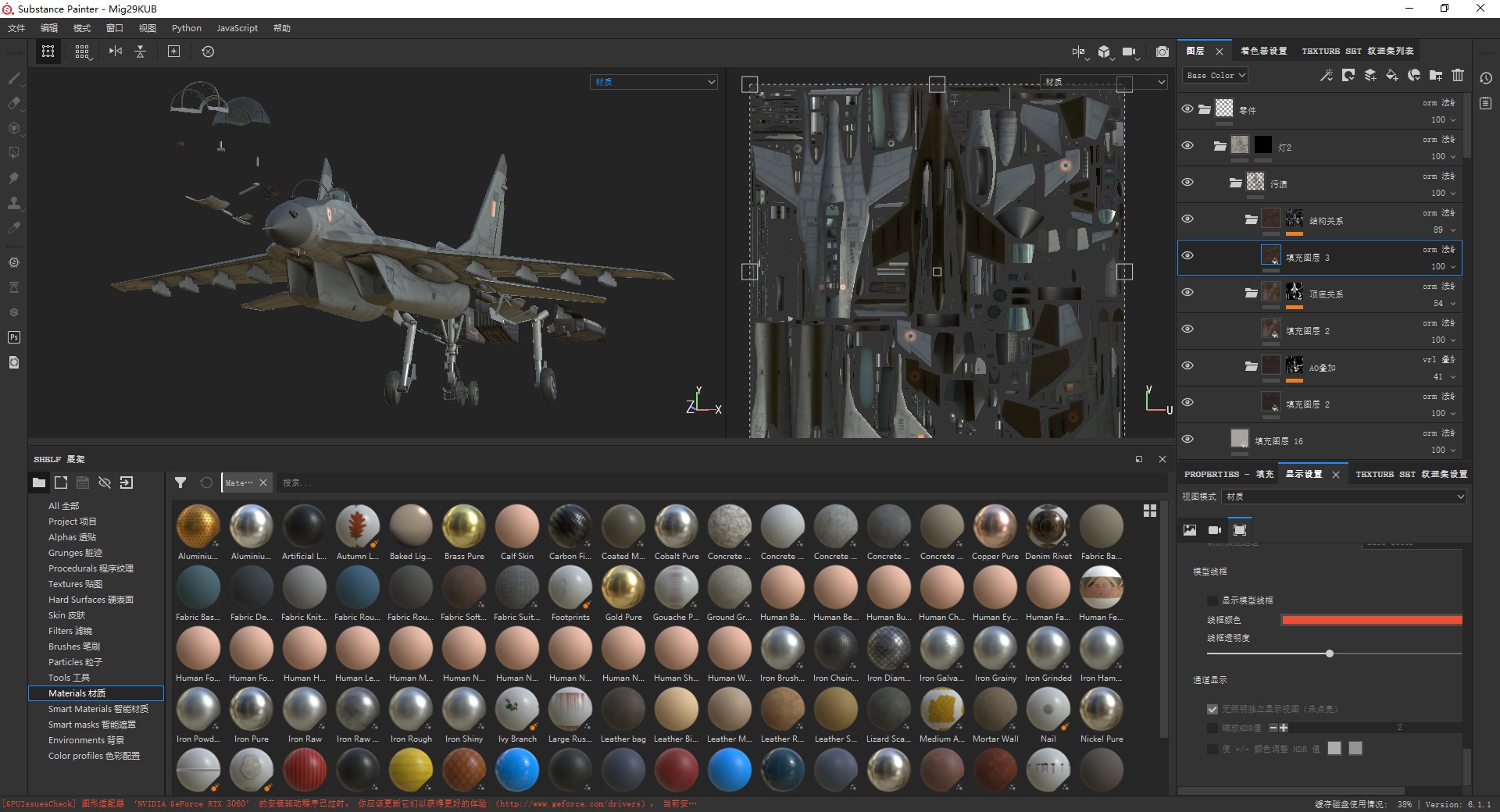Image resolution: width=1500 pixels, height=812 pixels.
Task: Toggle visibility of 填充图层 3
Action: pos(1187,256)
